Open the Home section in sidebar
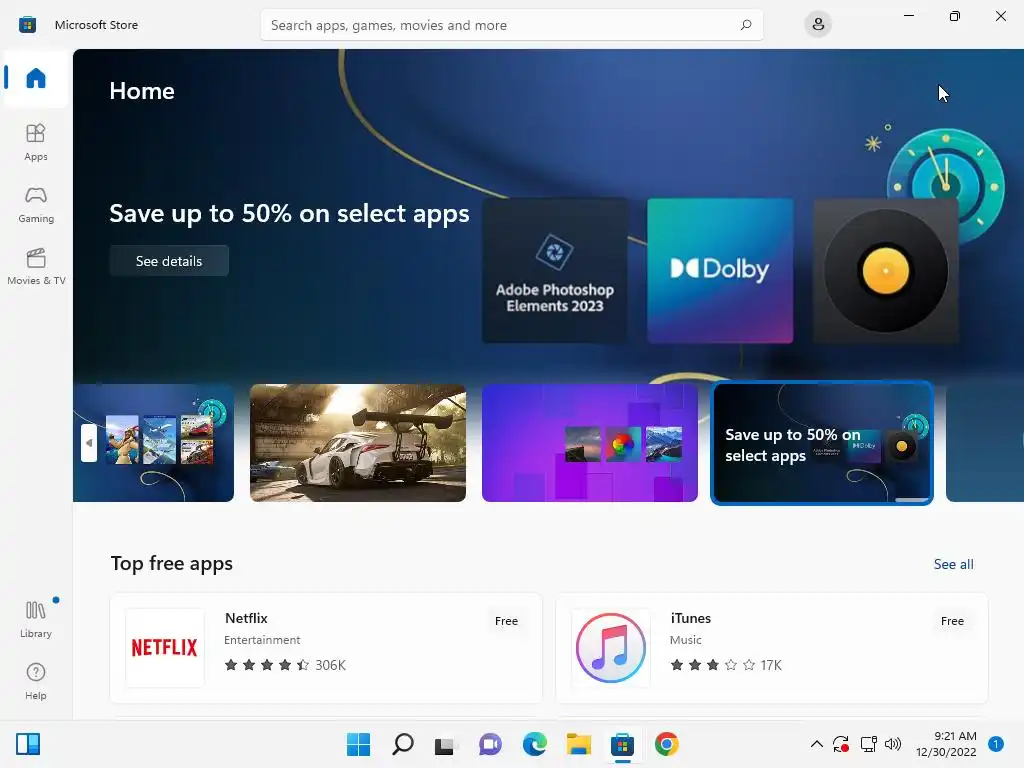 coord(36,78)
